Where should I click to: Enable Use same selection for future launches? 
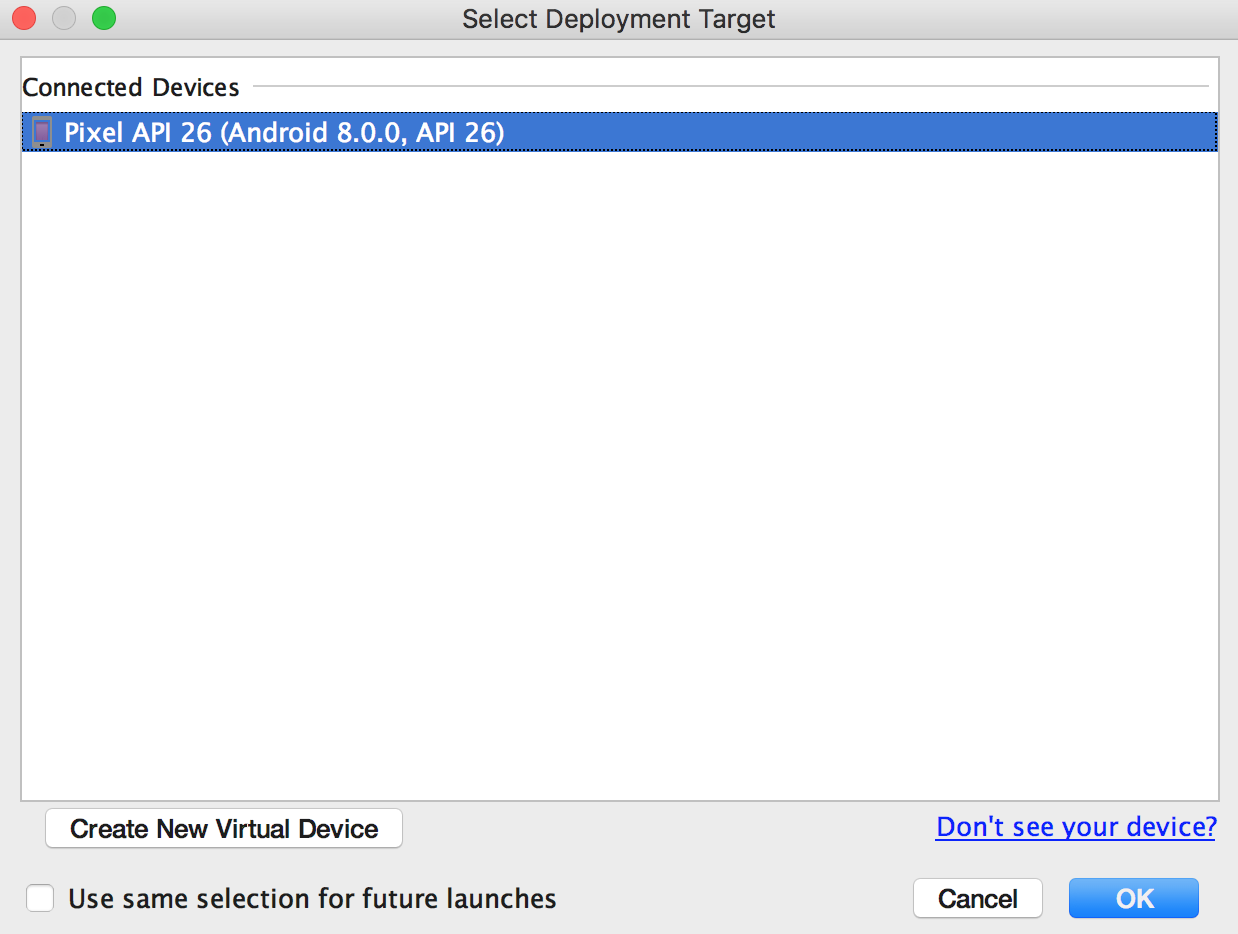40,898
